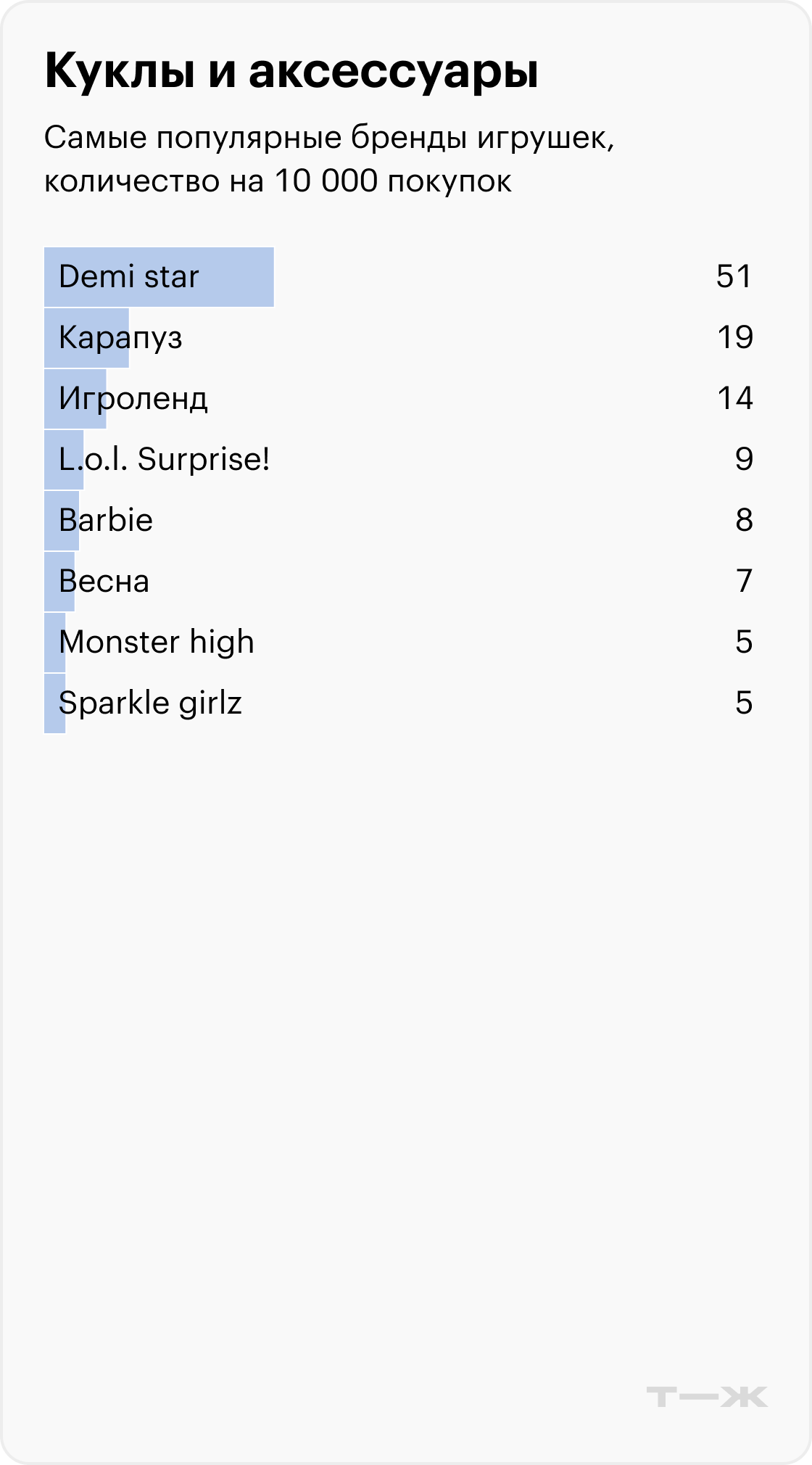
Task: Select the Карапуз brand label
Action: coord(120,338)
